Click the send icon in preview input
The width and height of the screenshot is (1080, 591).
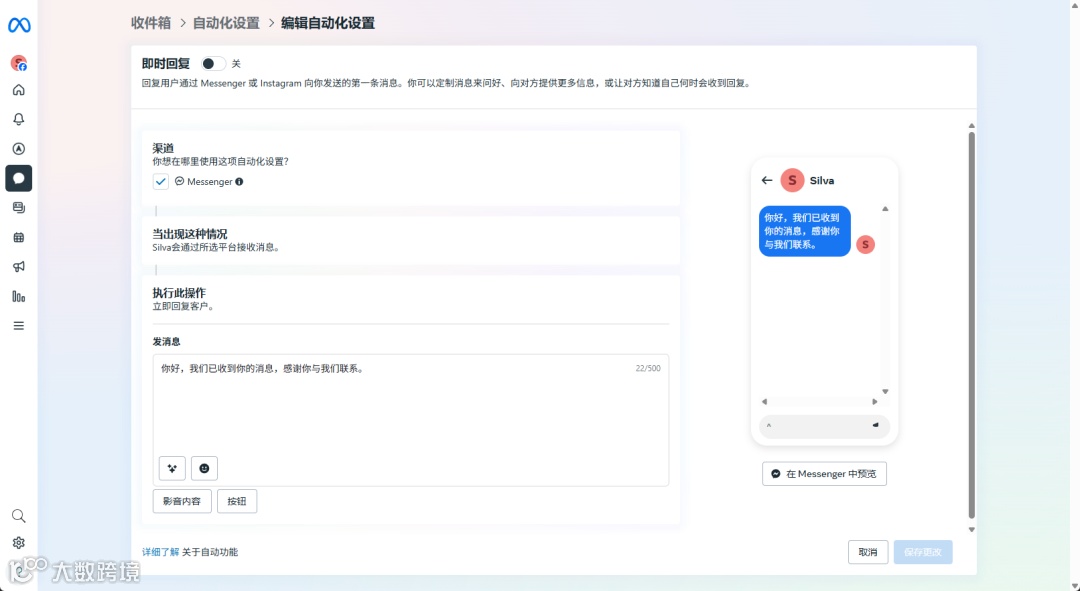point(876,426)
